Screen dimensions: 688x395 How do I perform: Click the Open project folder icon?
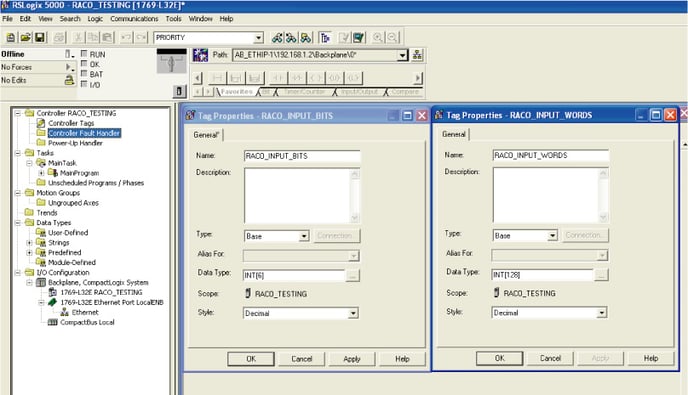pos(25,37)
